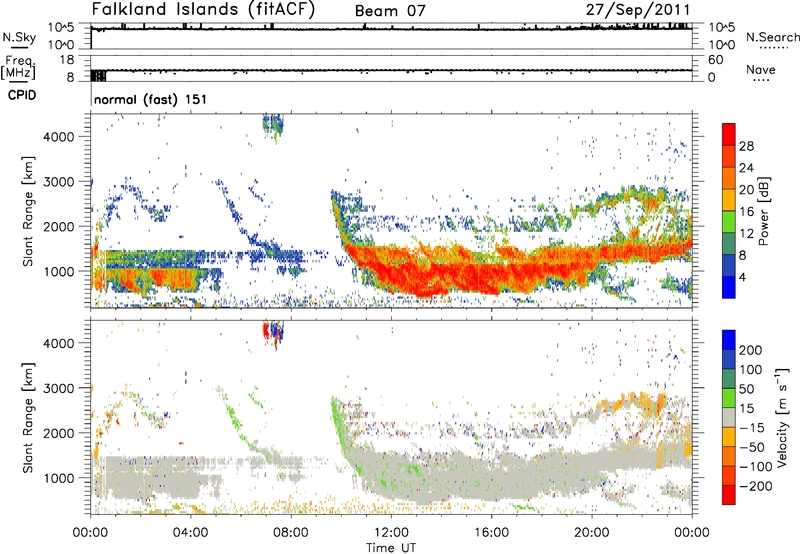Click the 'Freq. [MHz]' axis label
Image resolution: width=800 pixels, height=554 pixels.
click(x=18, y=68)
